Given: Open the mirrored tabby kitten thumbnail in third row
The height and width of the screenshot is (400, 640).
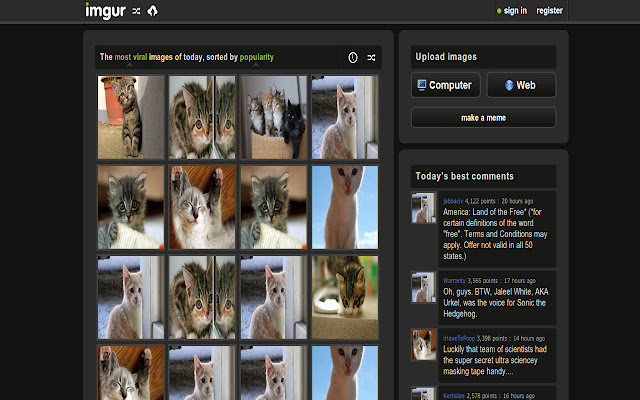Looking at the screenshot, I should click(x=202, y=298).
